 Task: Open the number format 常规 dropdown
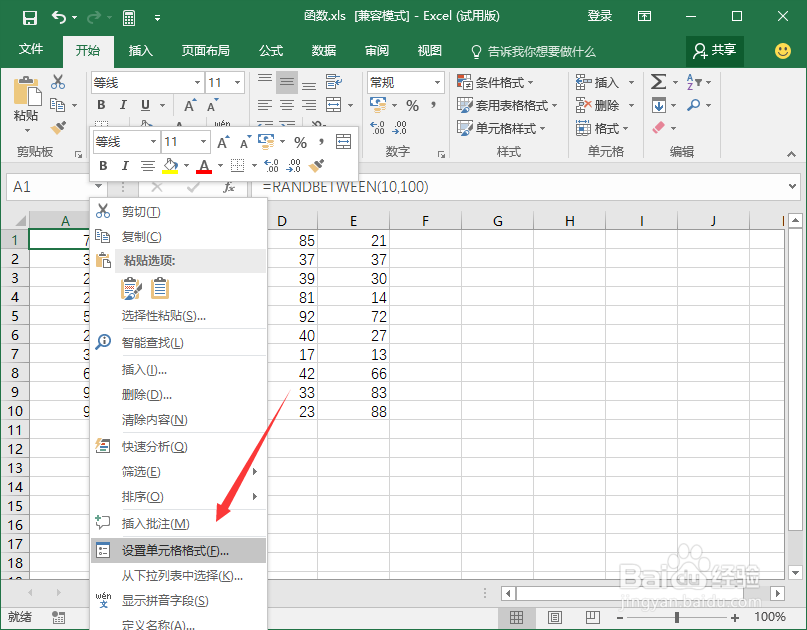[x=437, y=82]
